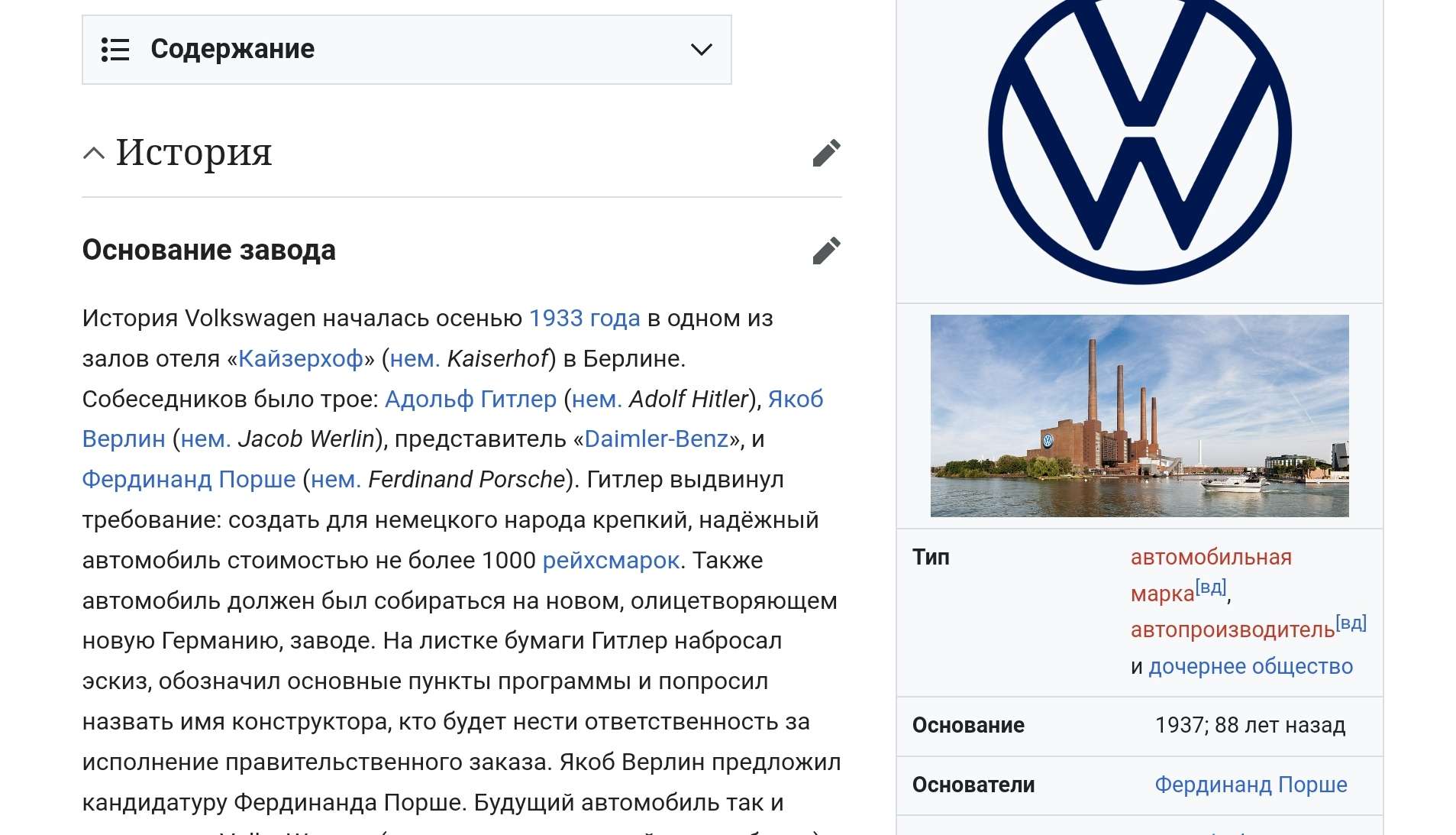The image size is (1456, 835).
Task: Click the Якоб link before Берлин
Action: (x=796, y=399)
